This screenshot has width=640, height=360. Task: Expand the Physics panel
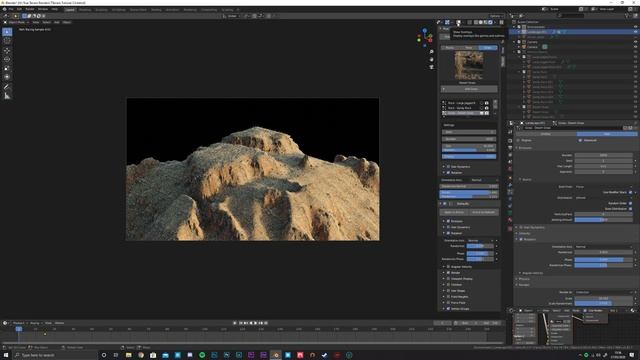pos(517,279)
